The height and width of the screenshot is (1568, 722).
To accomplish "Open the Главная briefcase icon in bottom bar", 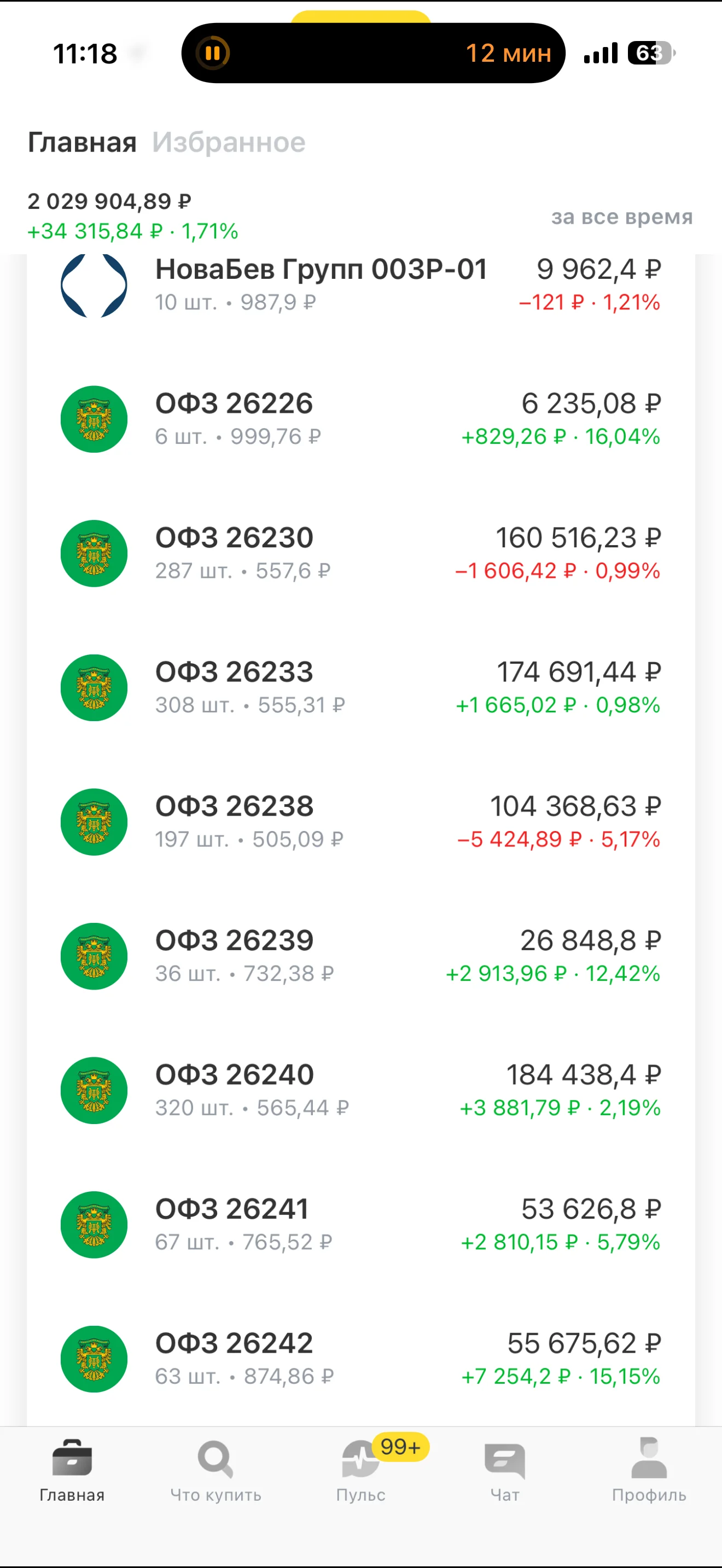I will [x=72, y=1458].
